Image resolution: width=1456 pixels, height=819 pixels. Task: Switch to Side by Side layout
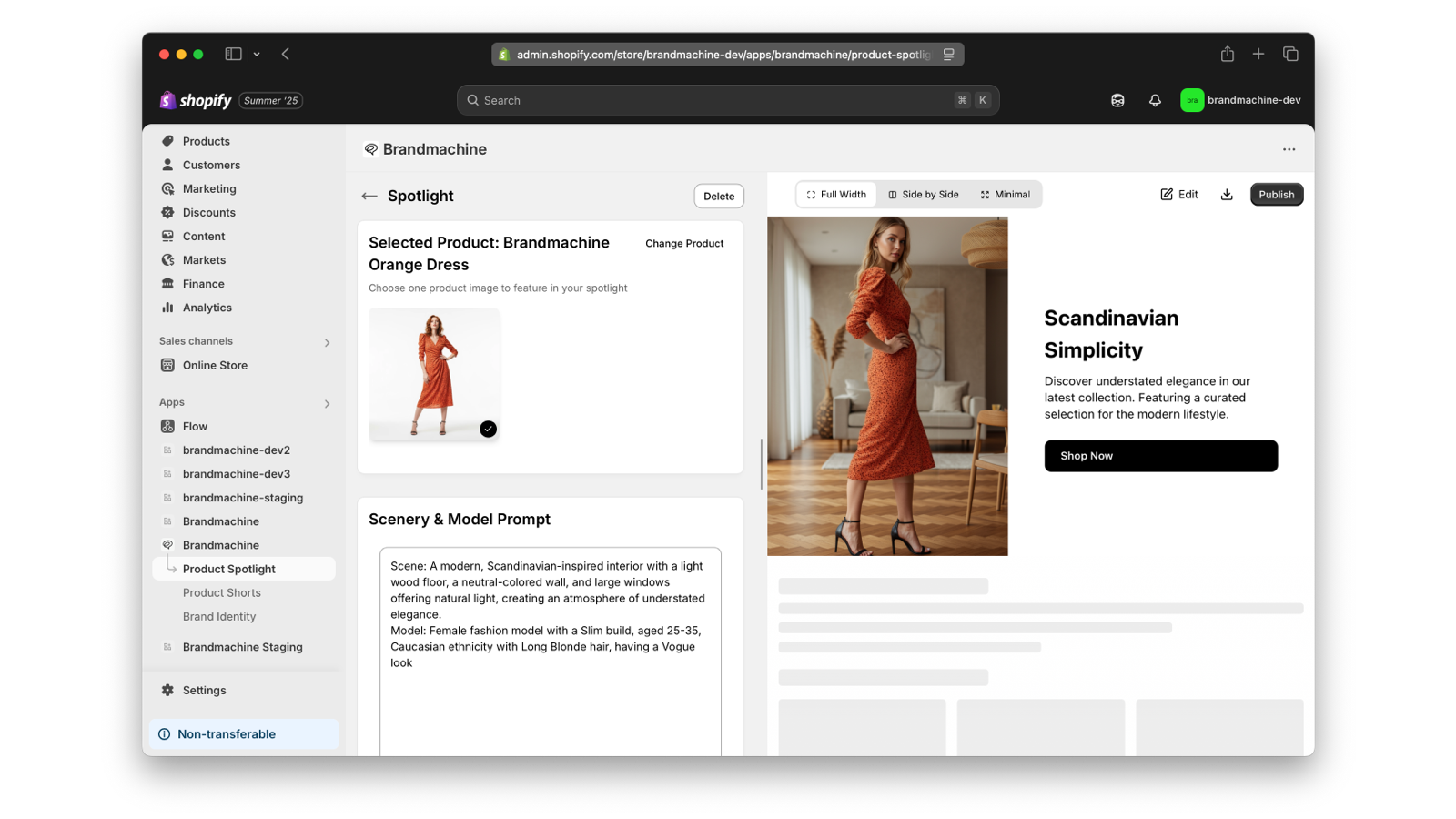[924, 195]
